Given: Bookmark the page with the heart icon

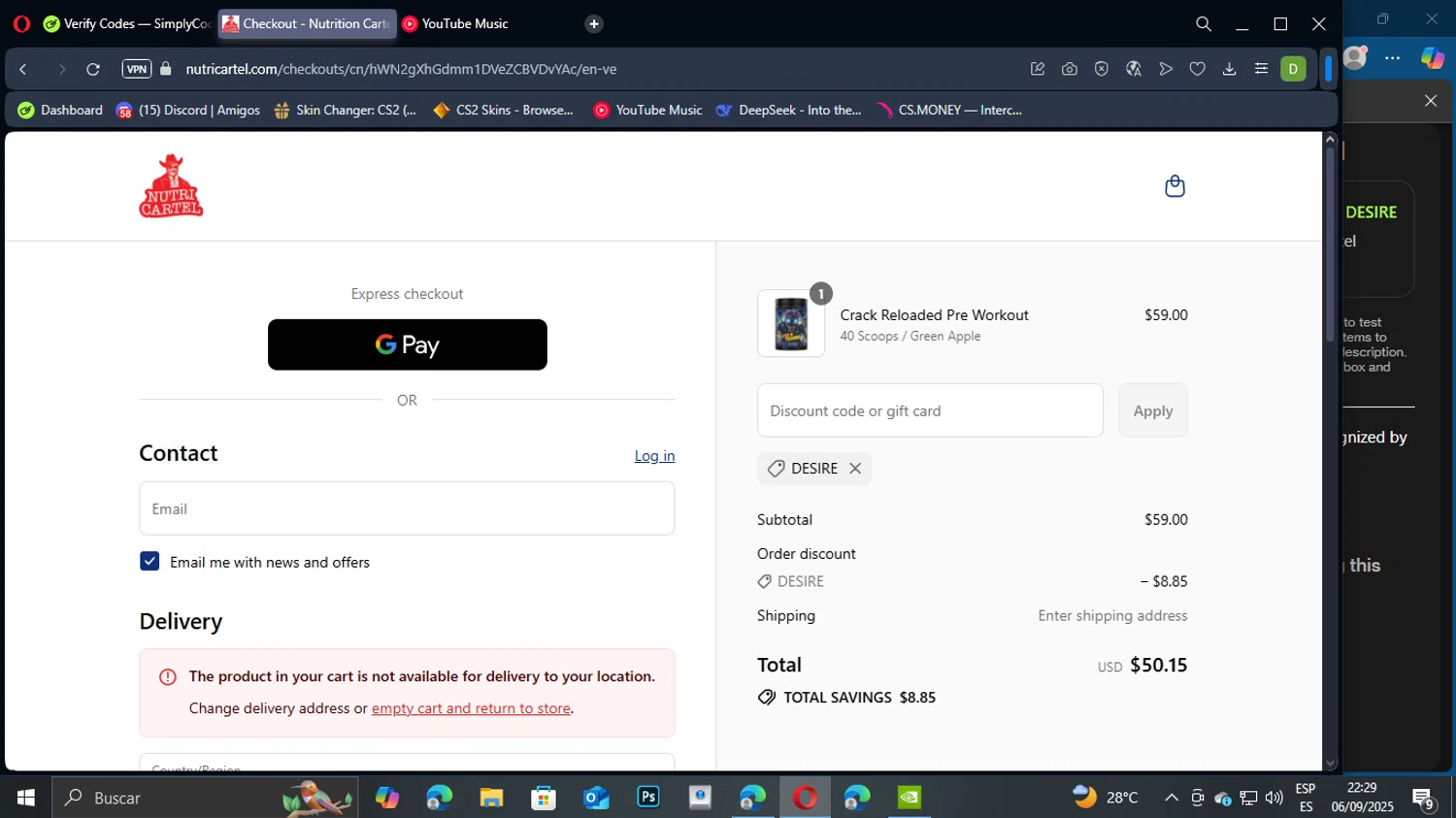Looking at the screenshot, I should point(1198,69).
